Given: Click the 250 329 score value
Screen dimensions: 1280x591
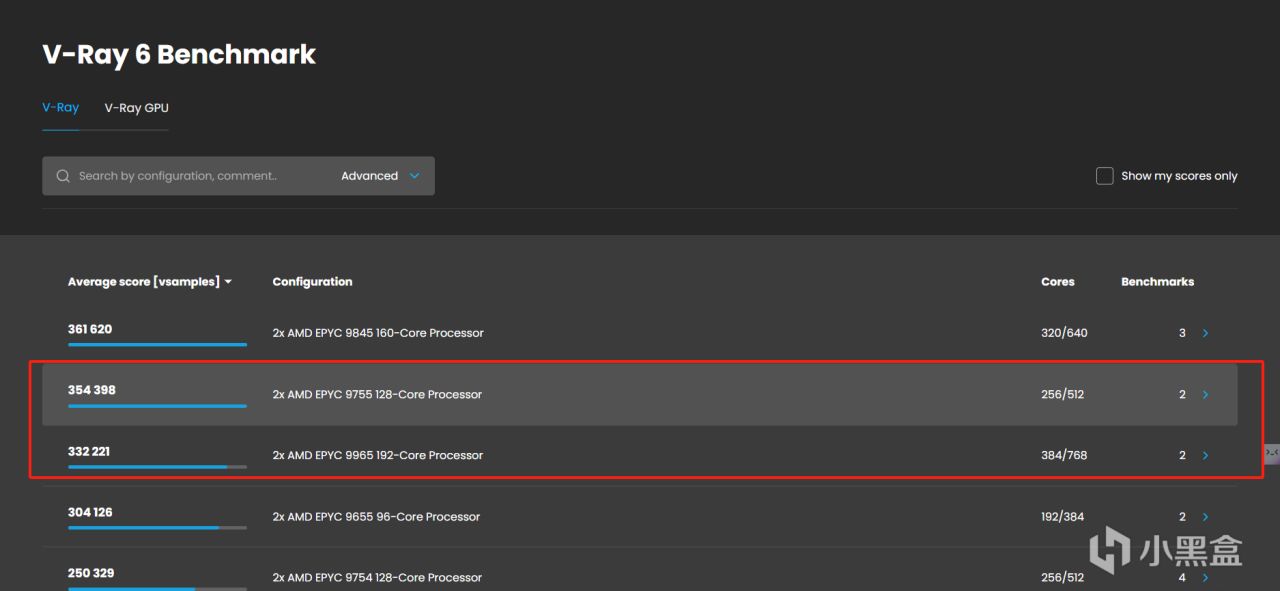Looking at the screenshot, I should 91,573.
